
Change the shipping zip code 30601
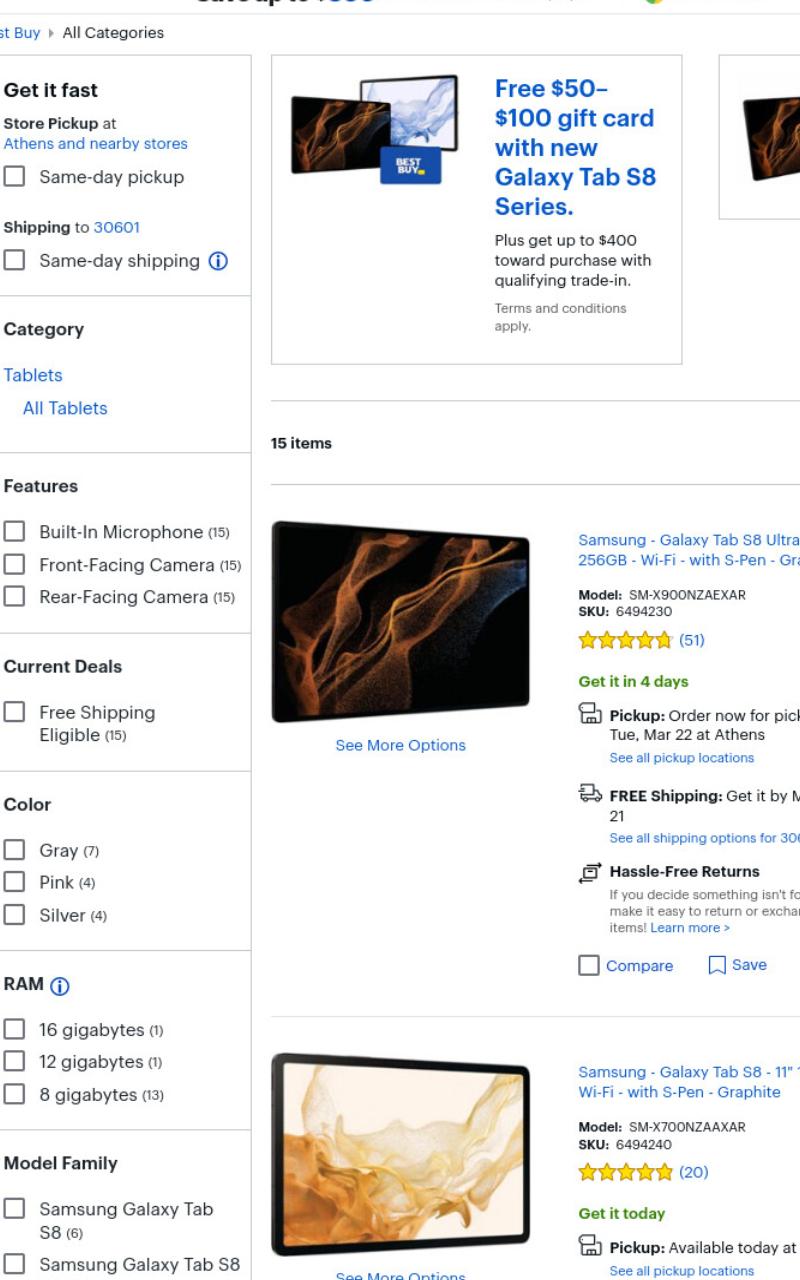[x=116, y=227]
